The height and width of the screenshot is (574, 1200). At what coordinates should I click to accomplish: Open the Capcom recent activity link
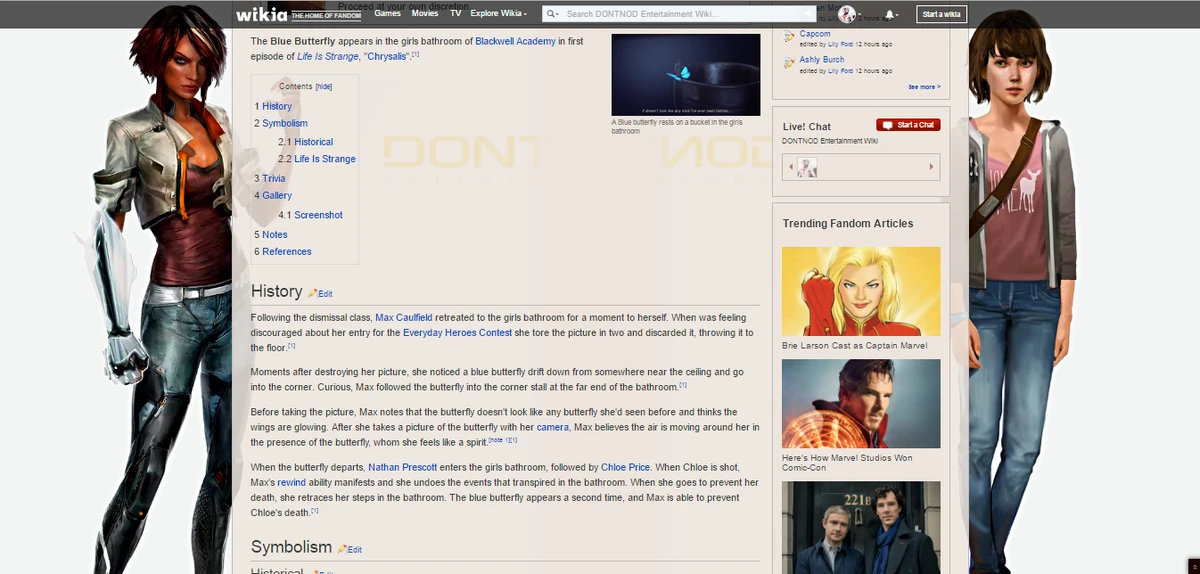pos(815,34)
